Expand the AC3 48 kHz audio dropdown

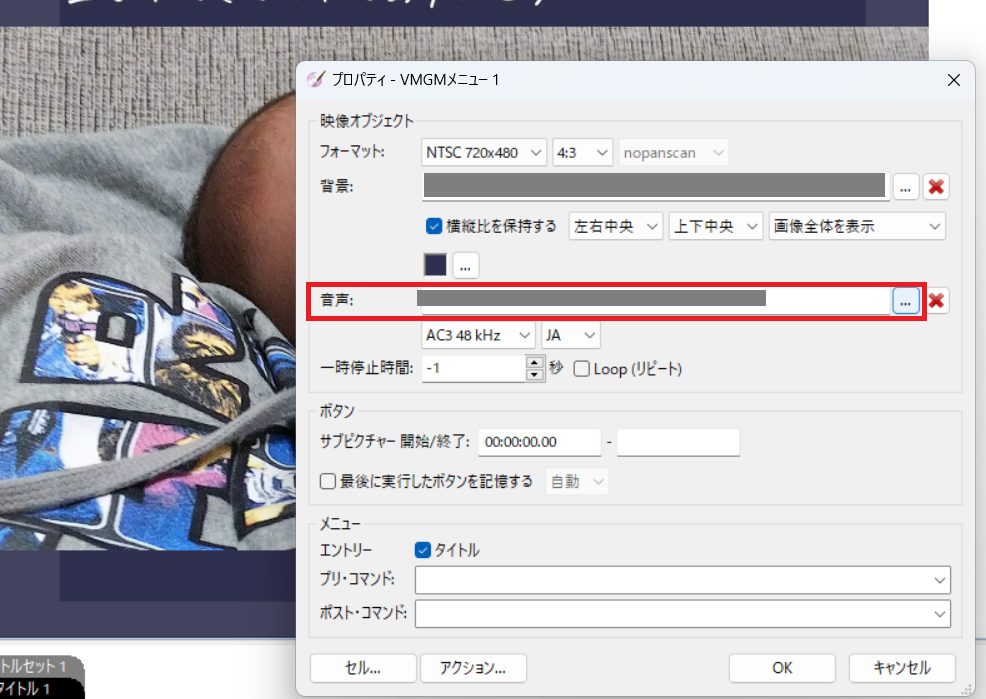coord(479,334)
